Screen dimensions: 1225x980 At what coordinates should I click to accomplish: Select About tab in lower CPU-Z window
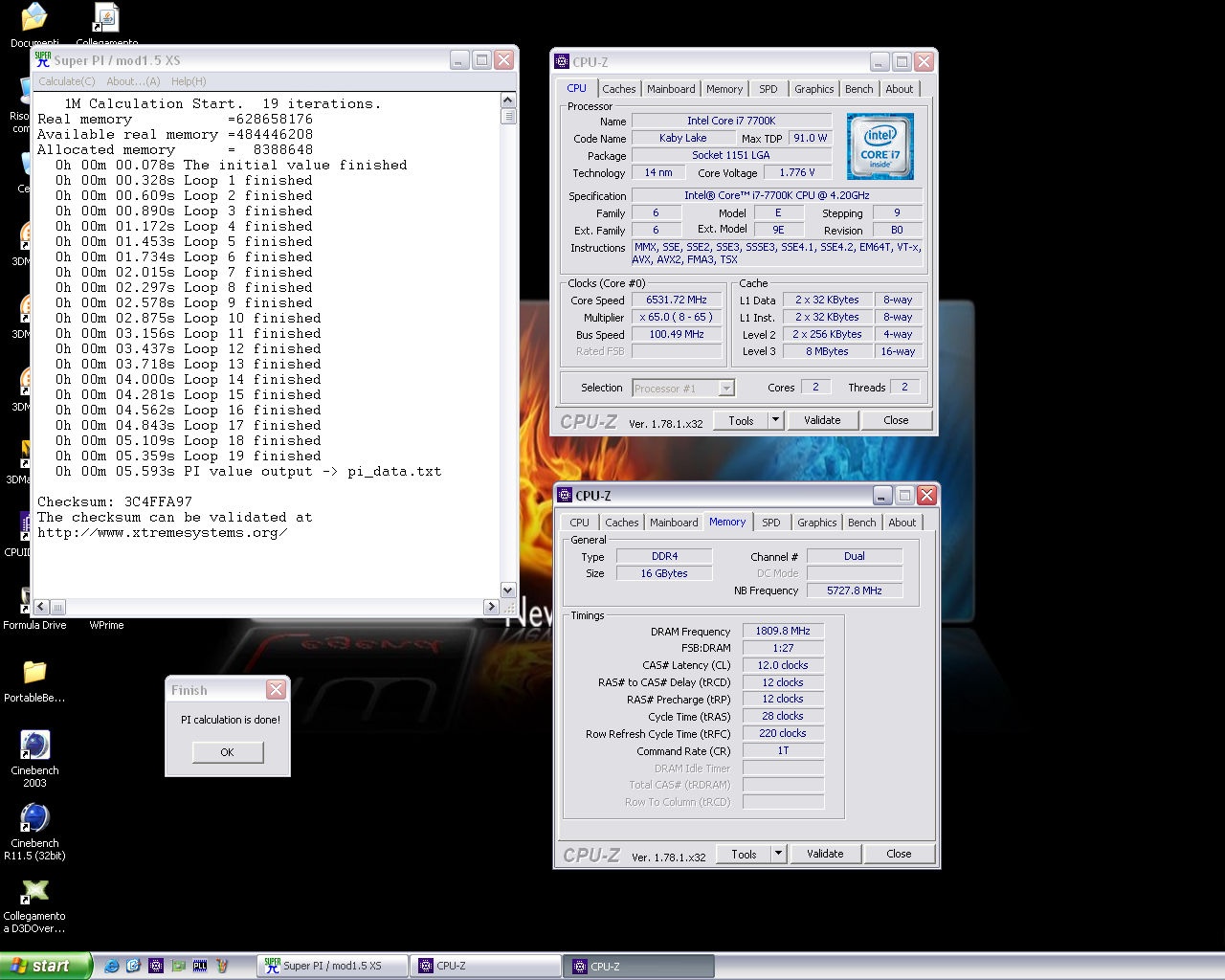click(902, 523)
